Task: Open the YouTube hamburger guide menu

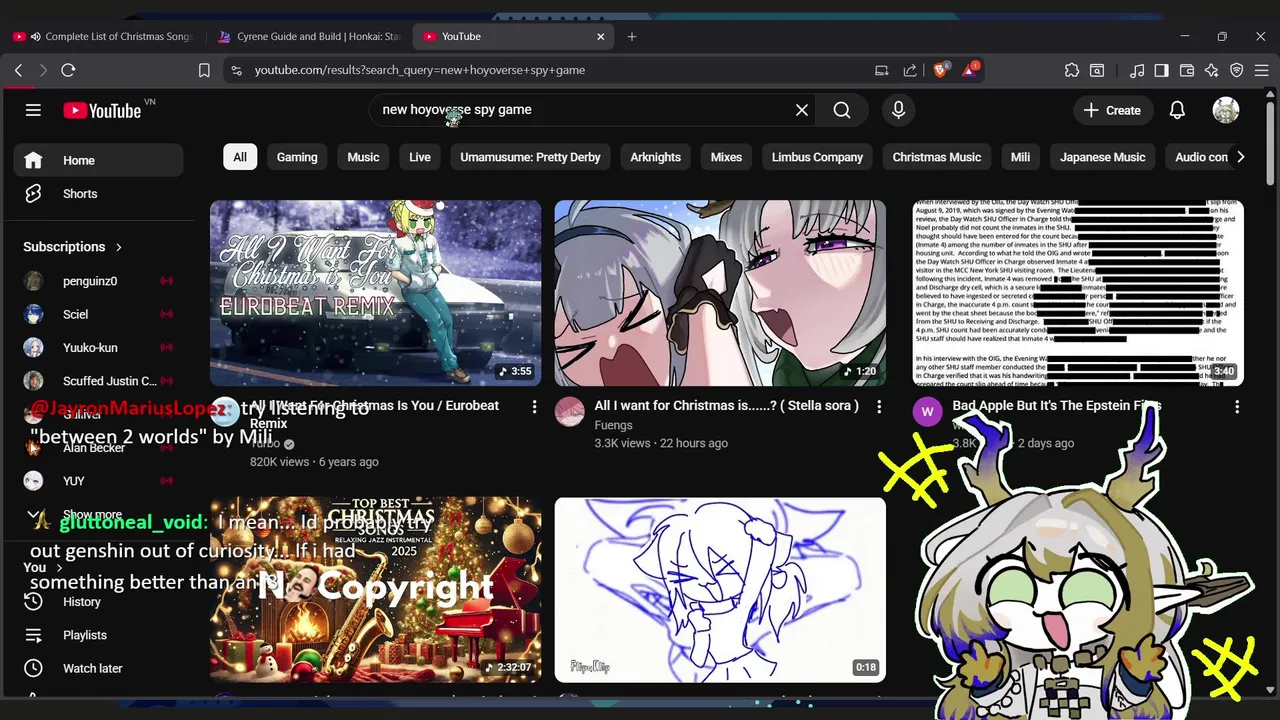Action: pos(33,110)
